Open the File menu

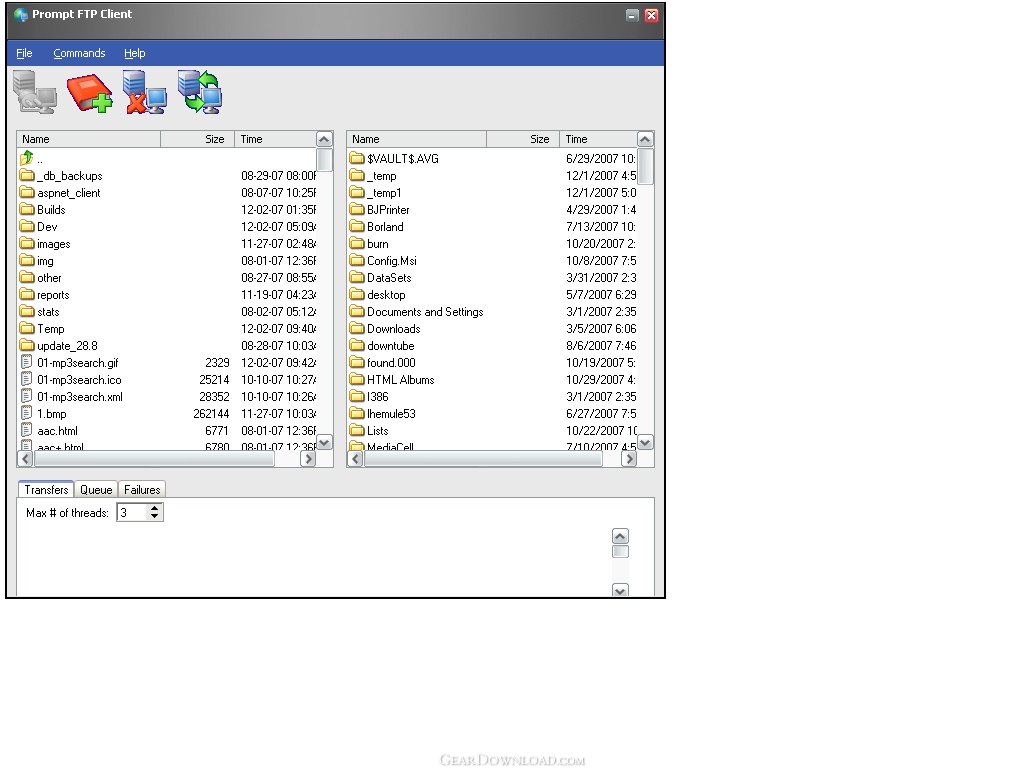[x=24, y=53]
